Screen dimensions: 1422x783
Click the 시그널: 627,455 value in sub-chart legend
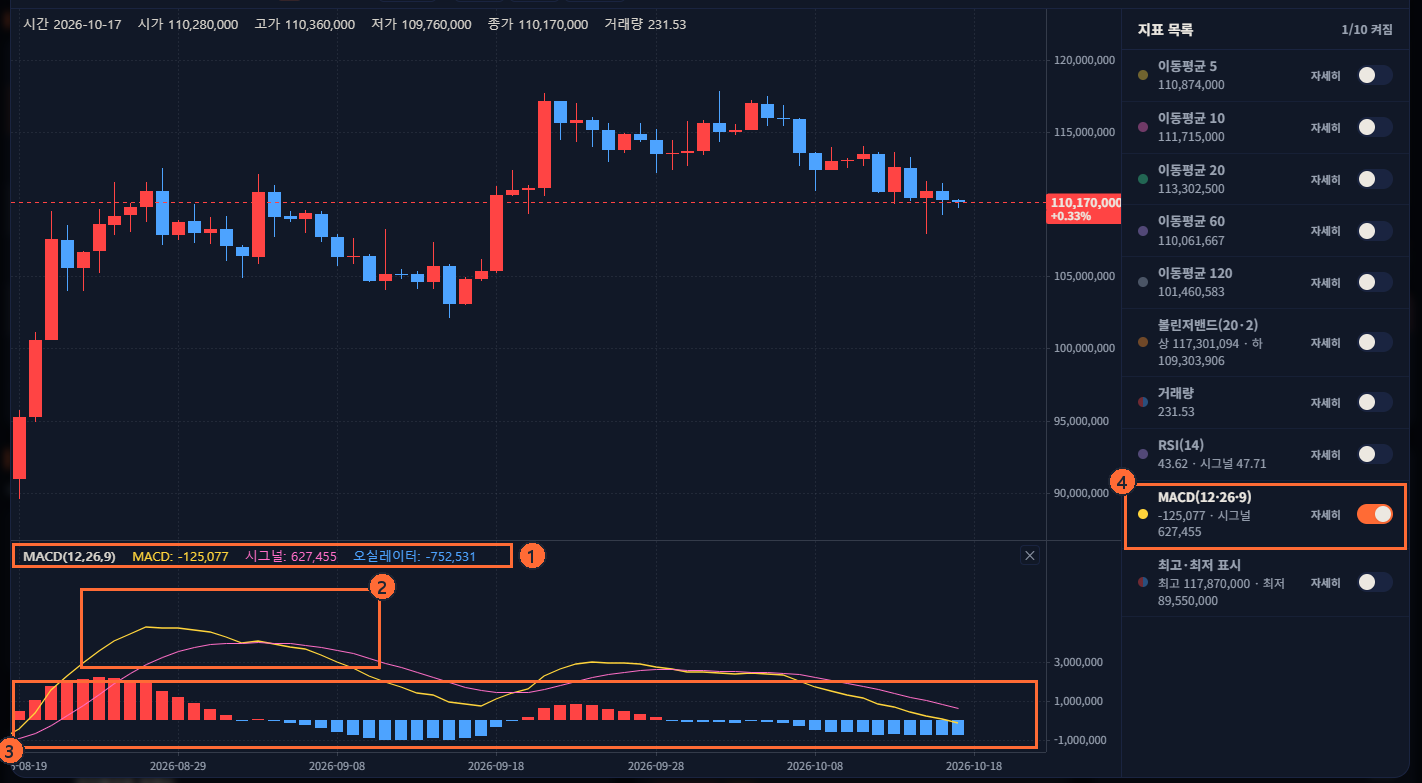(x=291, y=556)
